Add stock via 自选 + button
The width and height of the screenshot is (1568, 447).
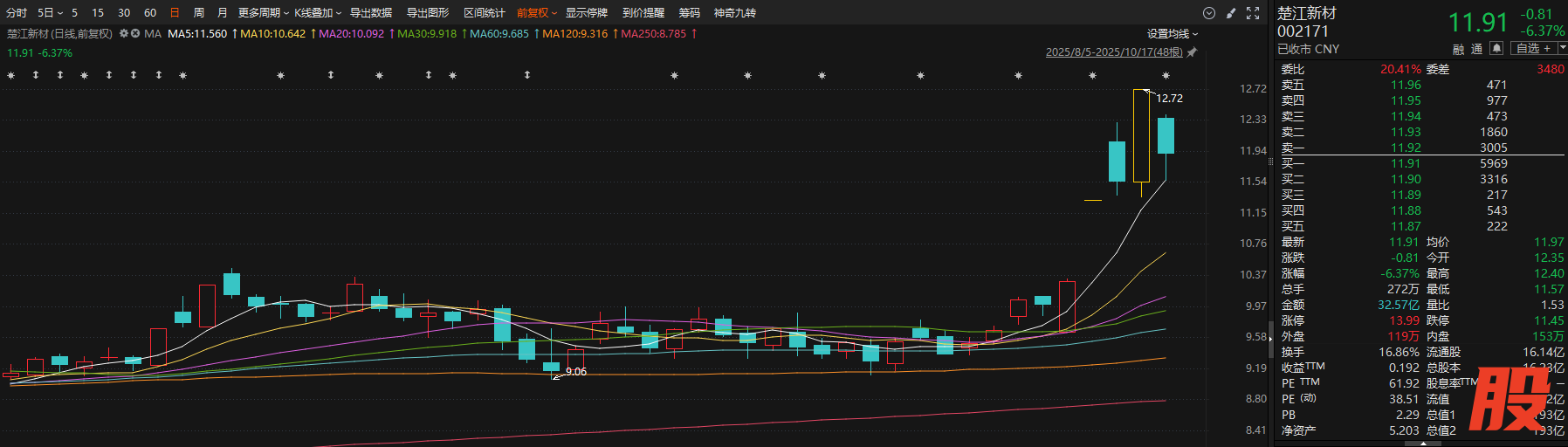(x=1534, y=48)
